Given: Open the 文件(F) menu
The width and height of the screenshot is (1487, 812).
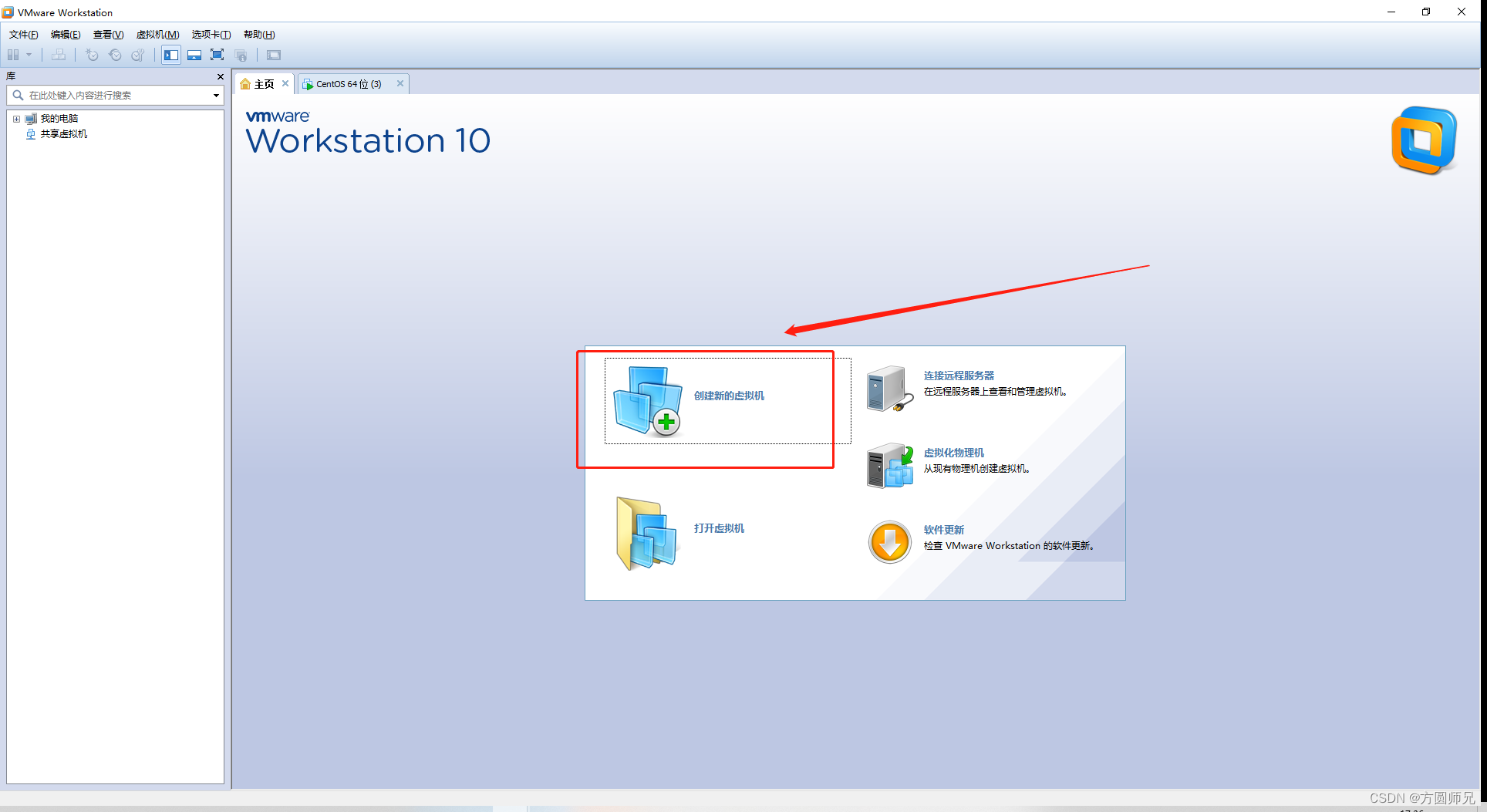Looking at the screenshot, I should [x=23, y=34].
